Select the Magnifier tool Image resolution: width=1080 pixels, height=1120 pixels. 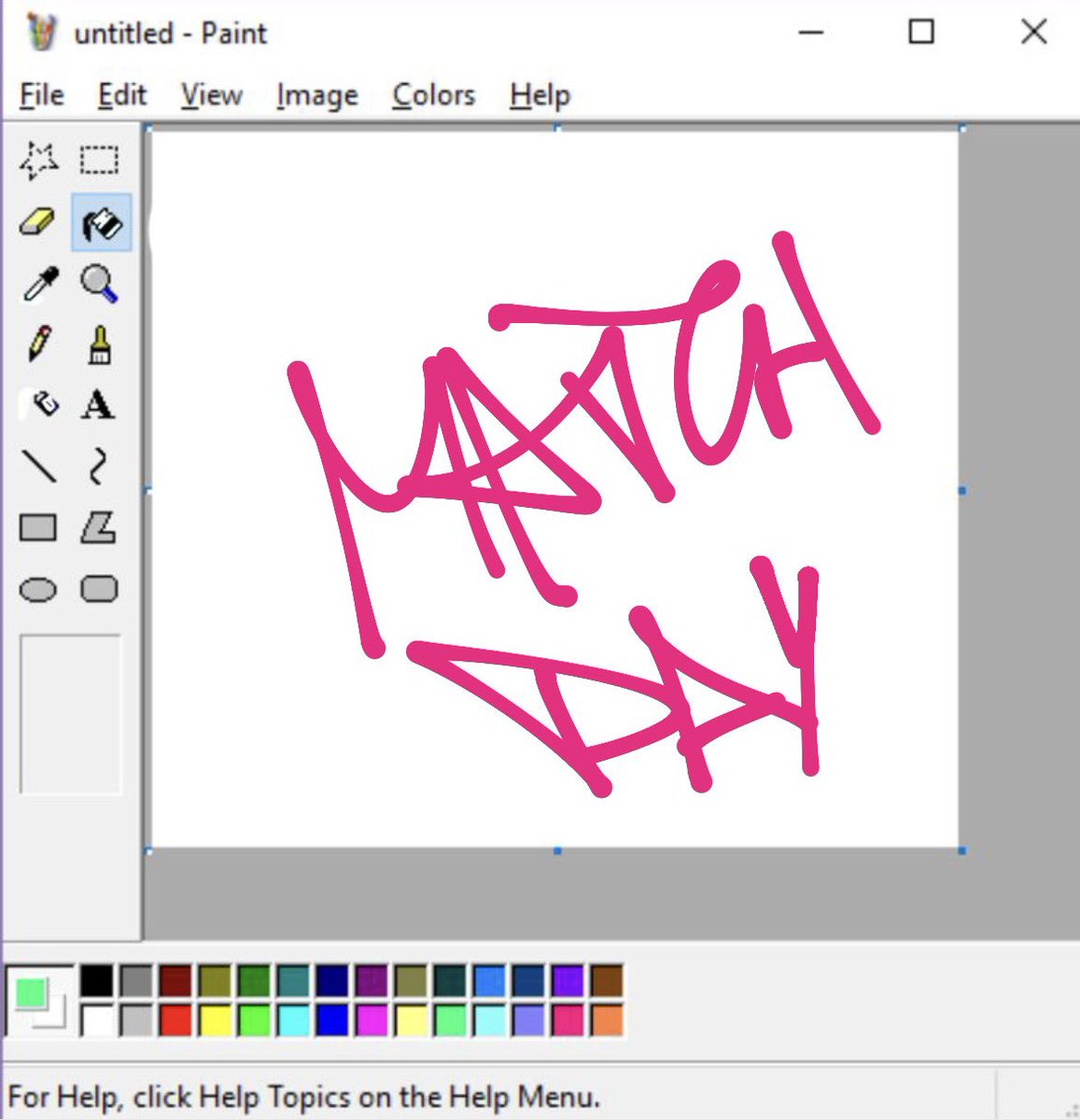[99, 284]
